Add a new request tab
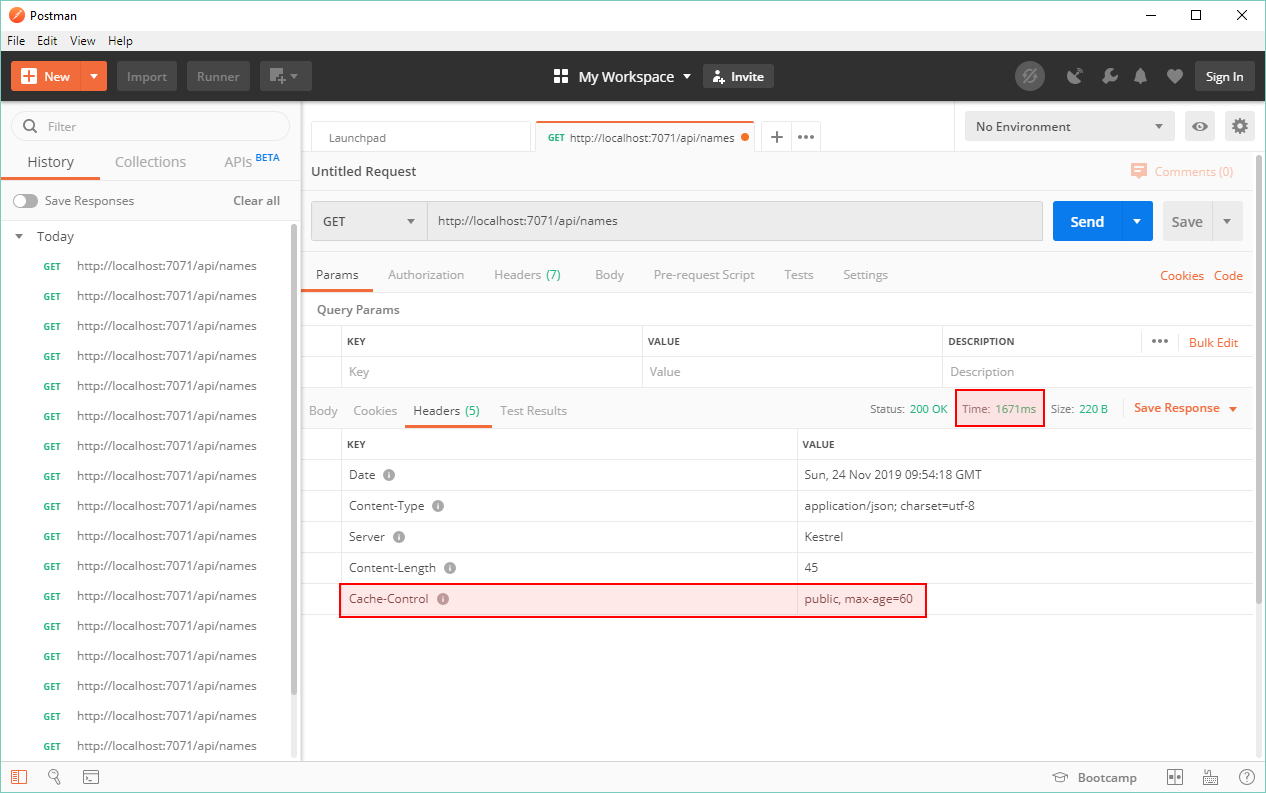This screenshot has height=793, width=1266. click(776, 137)
